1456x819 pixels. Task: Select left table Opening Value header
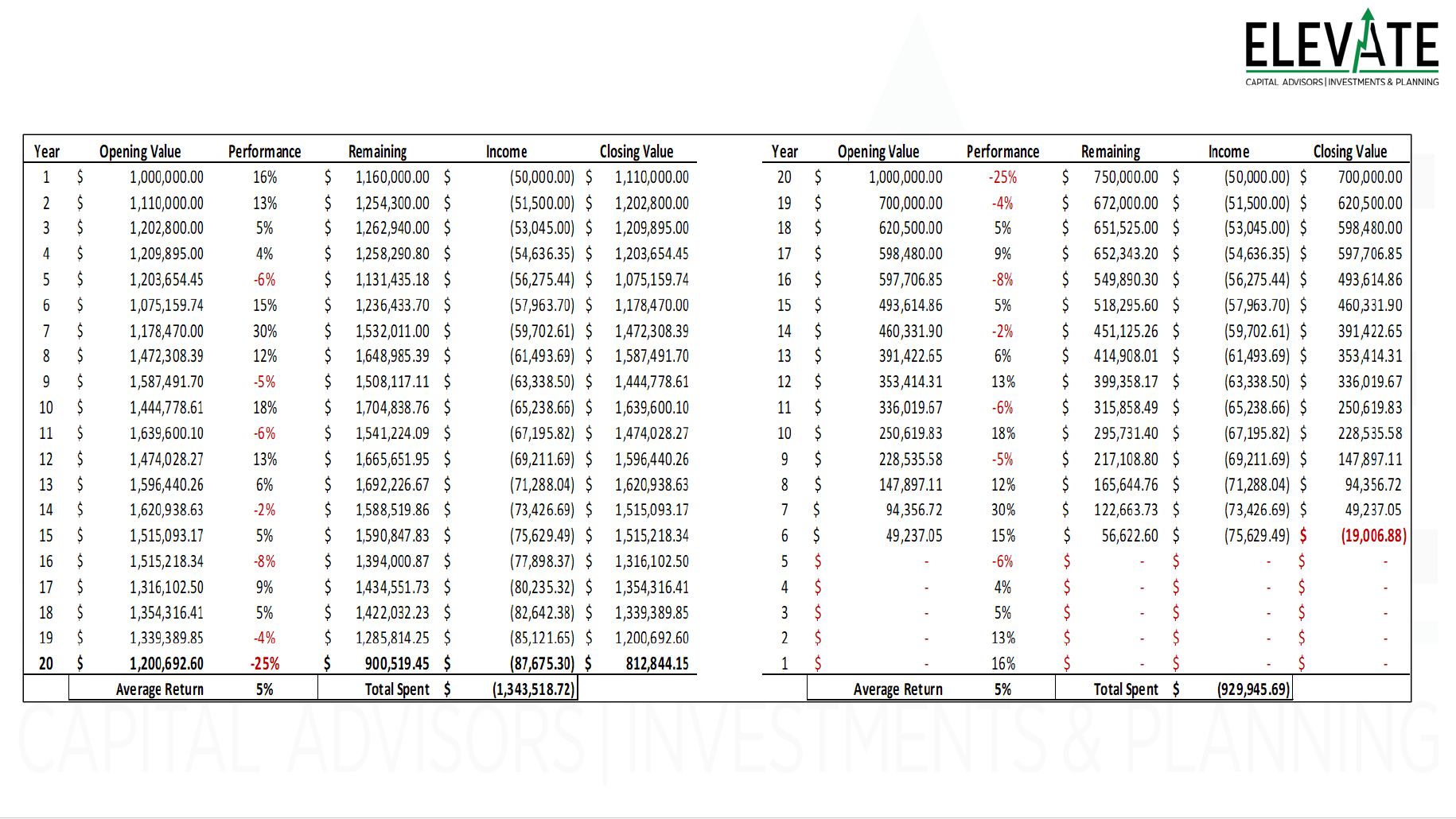tap(140, 151)
